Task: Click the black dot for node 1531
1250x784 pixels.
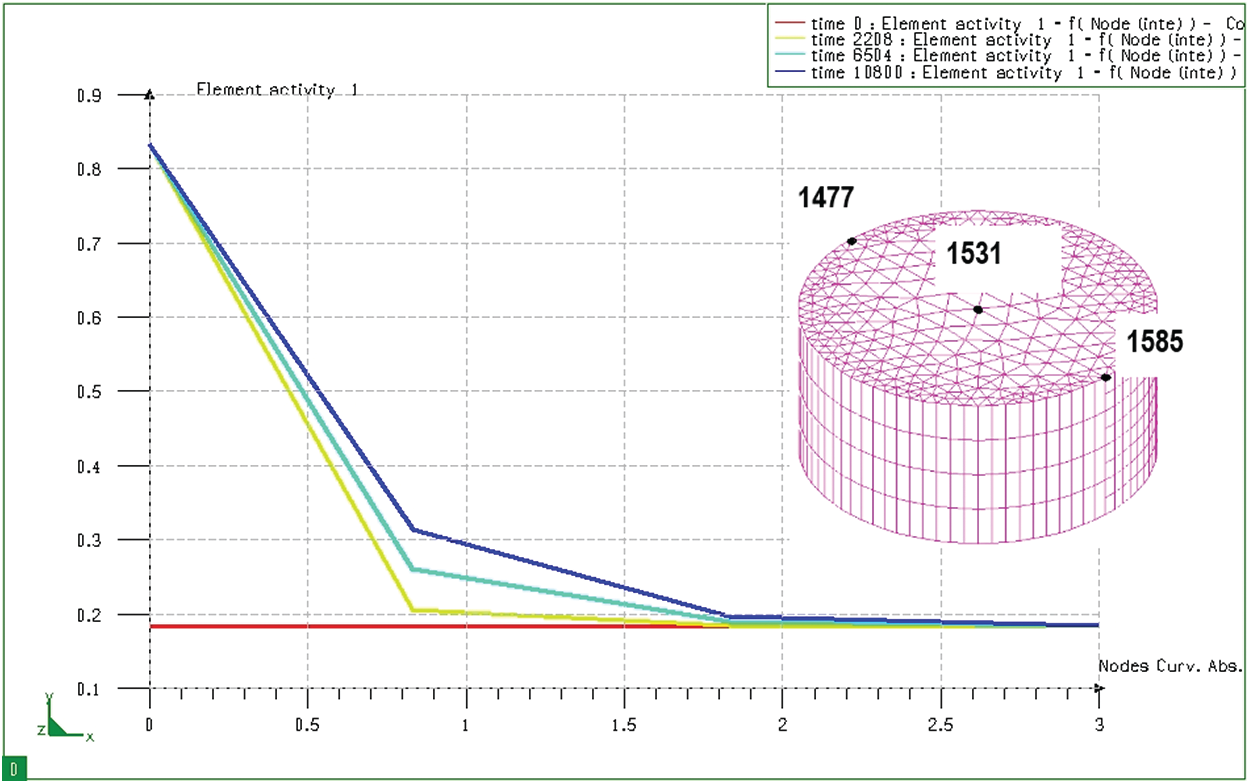Action: tap(978, 310)
